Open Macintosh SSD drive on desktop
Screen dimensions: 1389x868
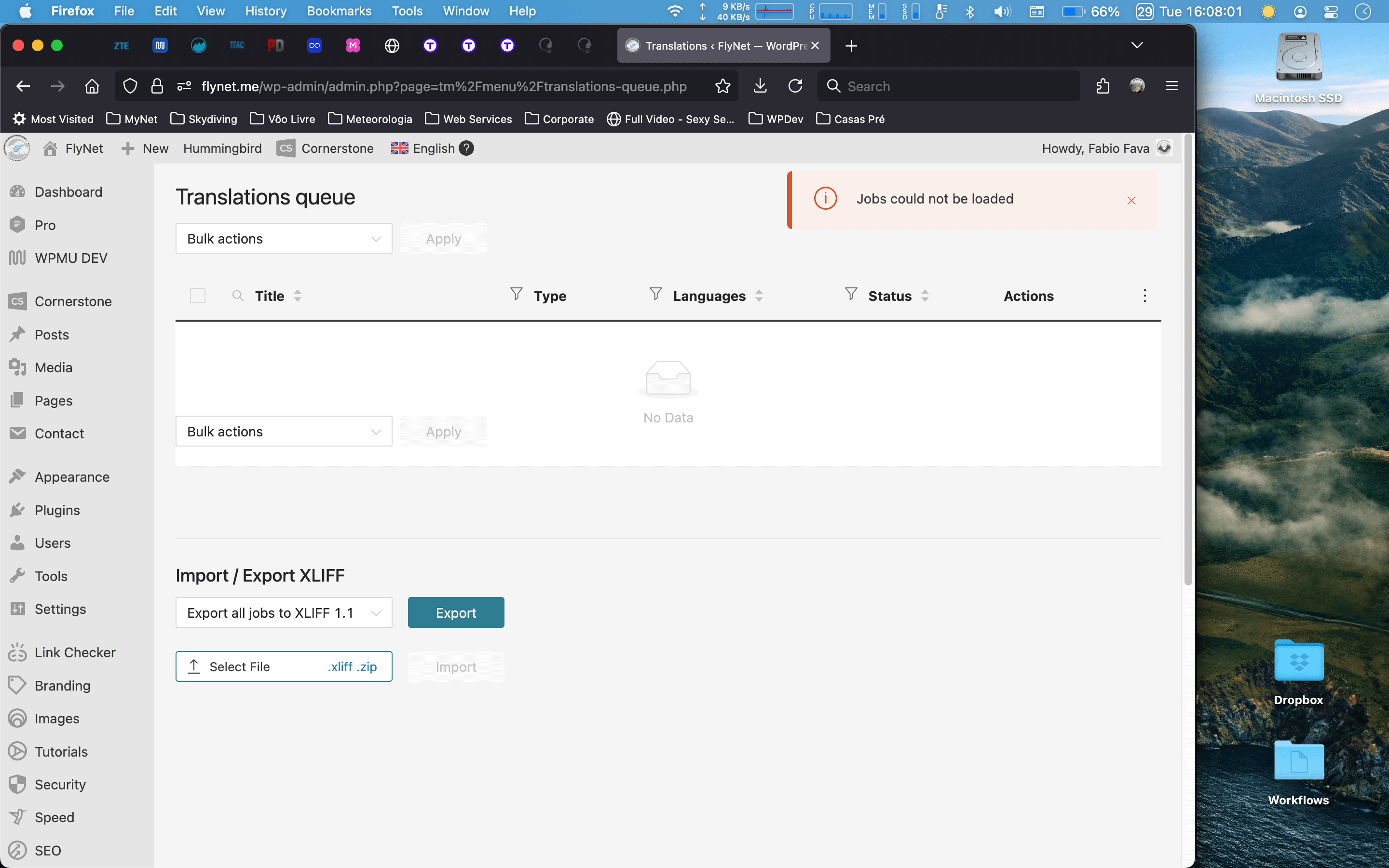click(x=1298, y=68)
